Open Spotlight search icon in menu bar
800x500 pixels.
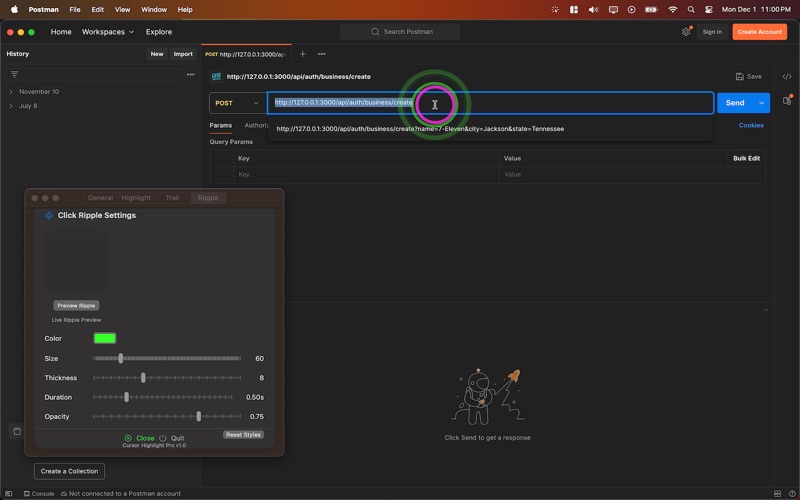point(691,9)
